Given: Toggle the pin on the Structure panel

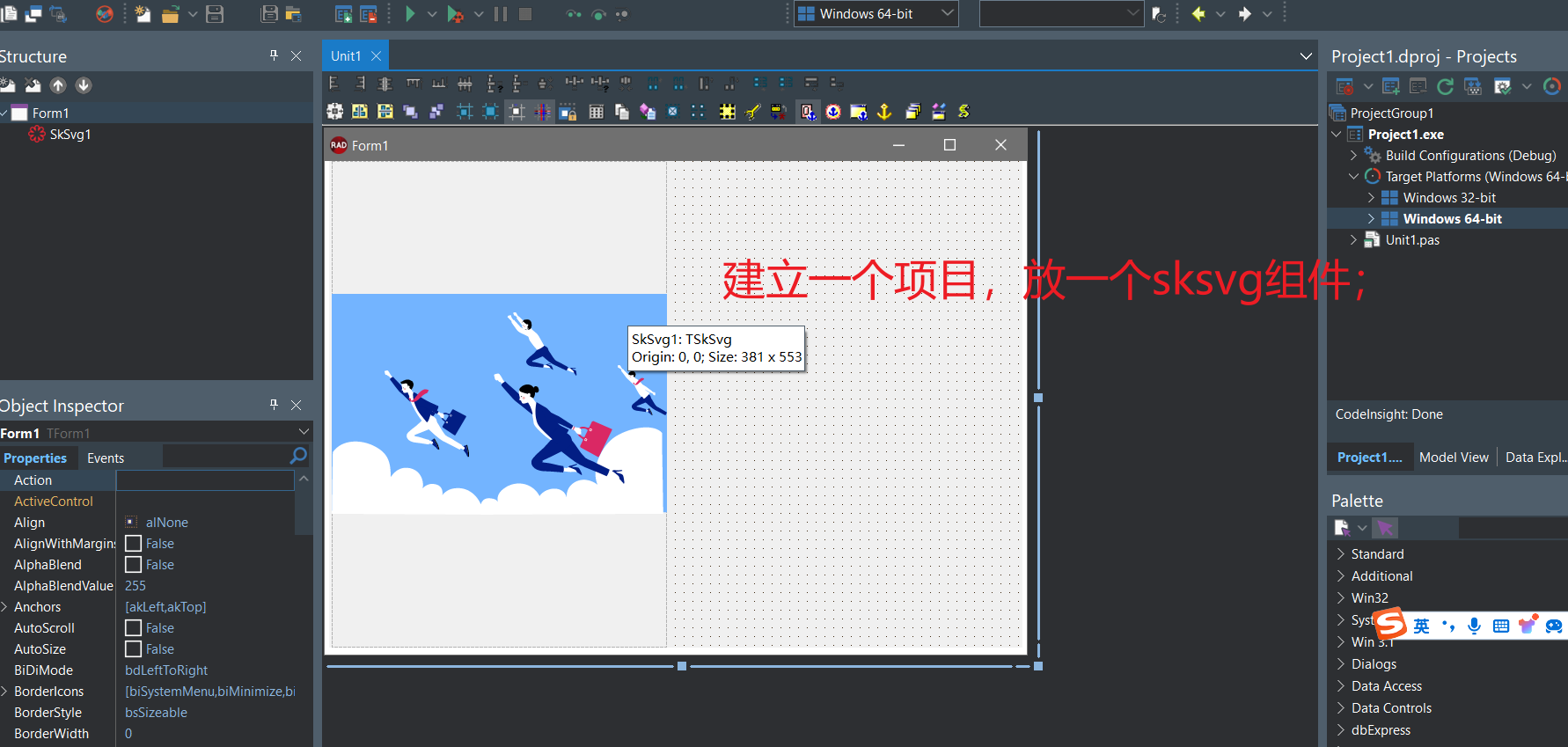Looking at the screenshot, I should (274, 55).
